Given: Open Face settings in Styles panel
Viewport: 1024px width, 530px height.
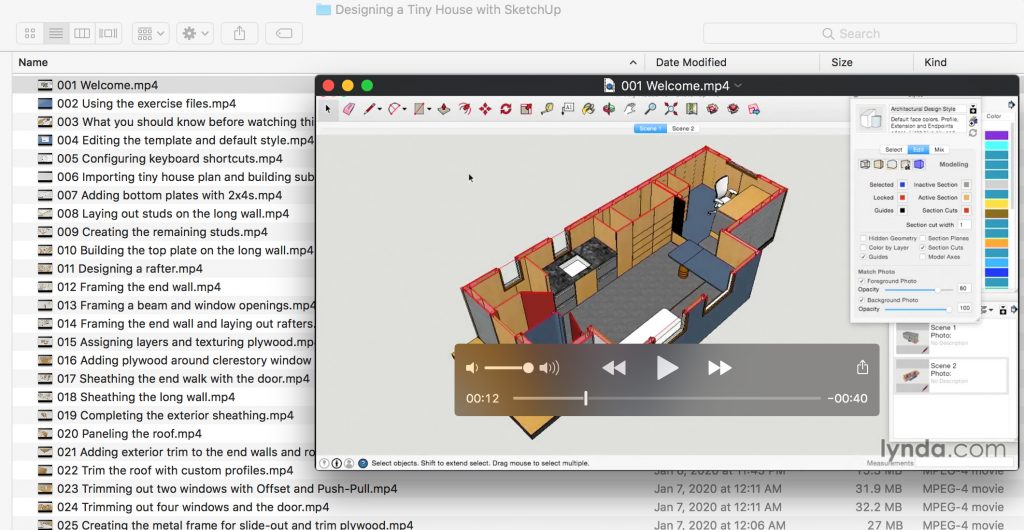Looking at the screenshot, I should (x=878, y=164).
